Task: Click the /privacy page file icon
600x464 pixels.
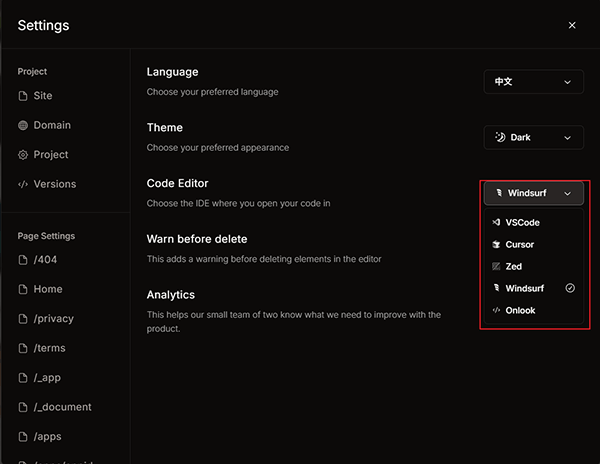Action: click(23, 319)
